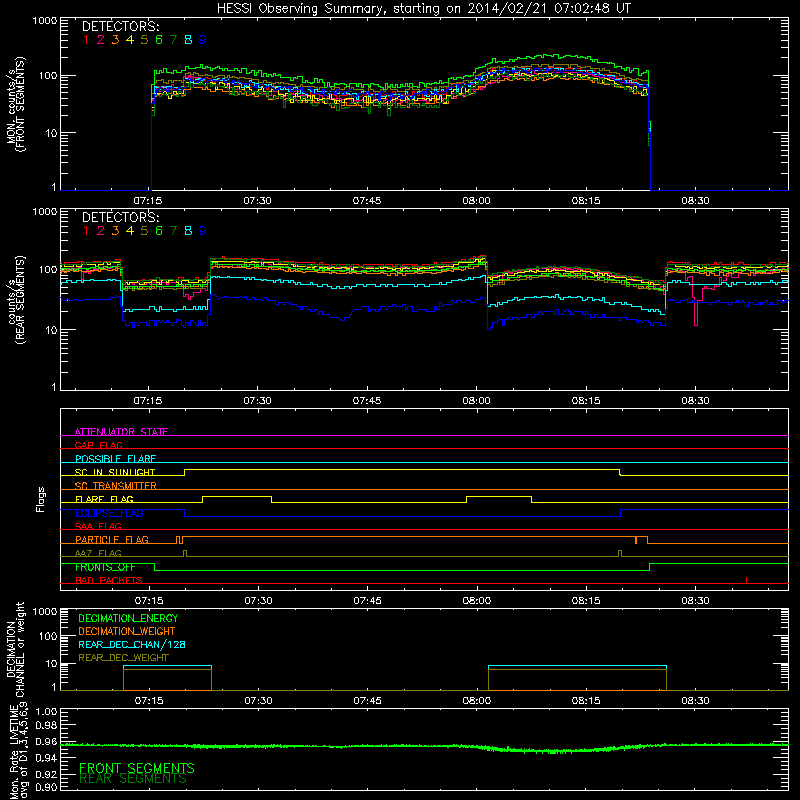
Task: Click 08:15 tick label under rear segments plot
Action: coord(586,401)
